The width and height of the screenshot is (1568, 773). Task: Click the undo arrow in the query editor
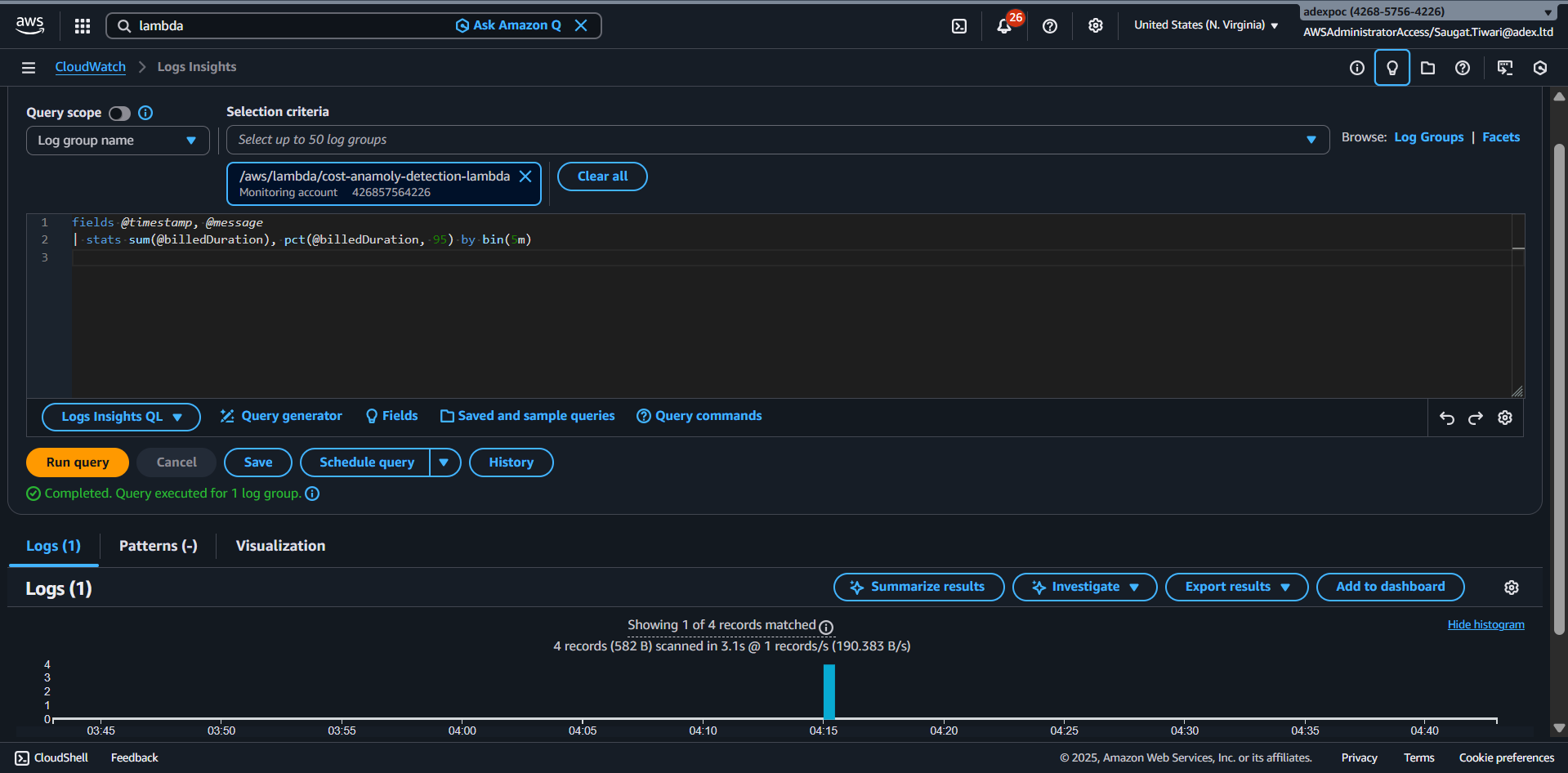point(1446,418)
